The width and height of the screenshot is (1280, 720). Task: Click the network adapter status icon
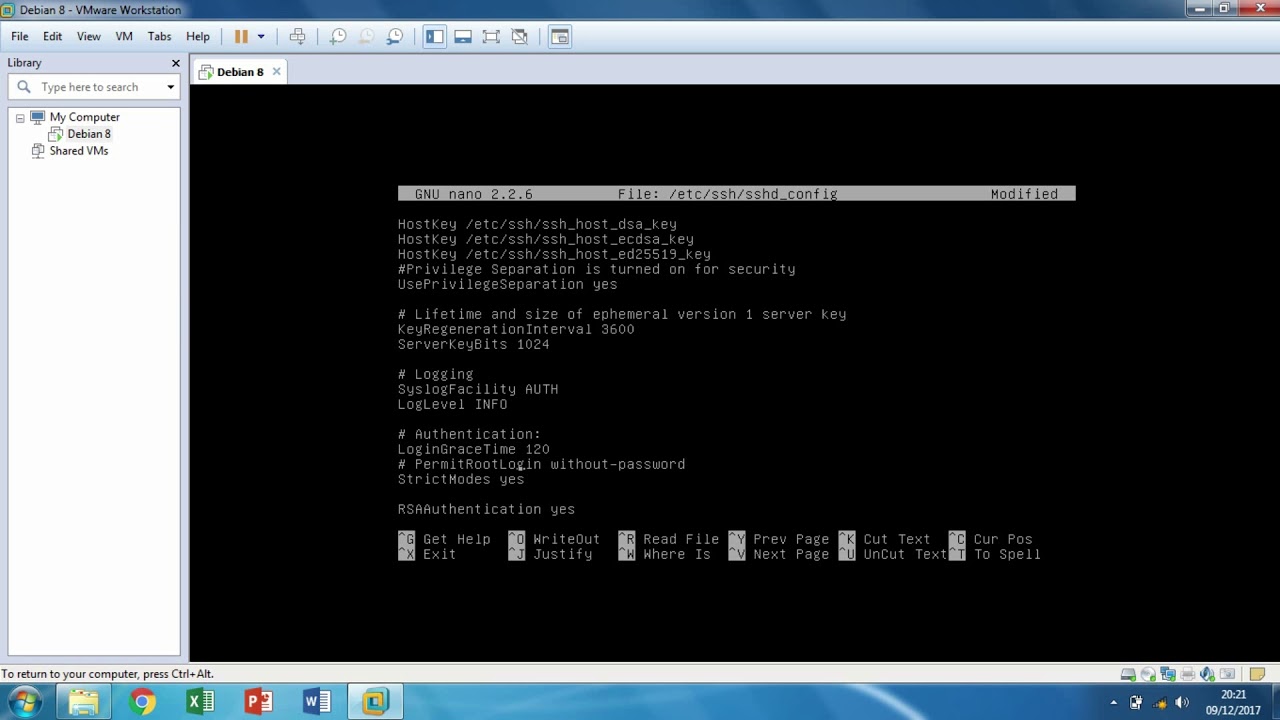(x=1168, y=674)
